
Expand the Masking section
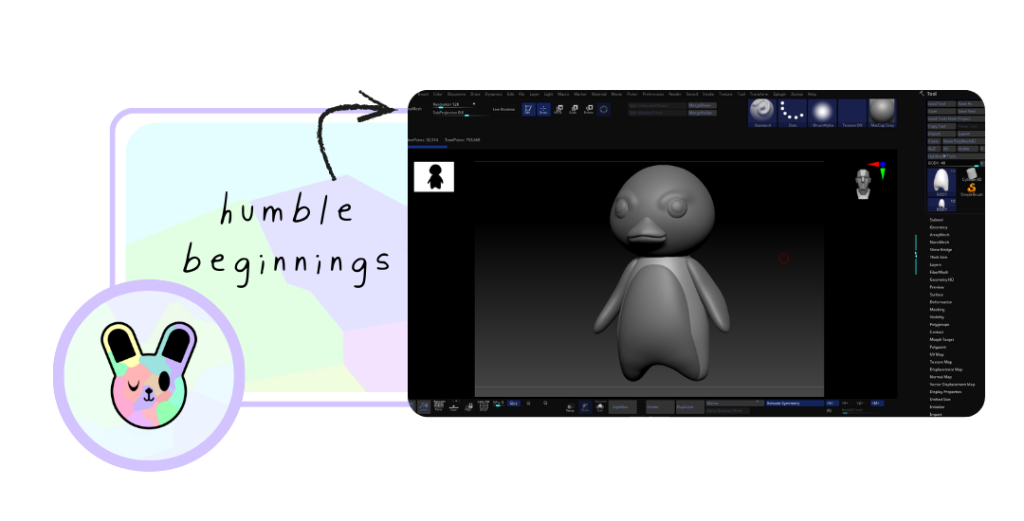937,309
